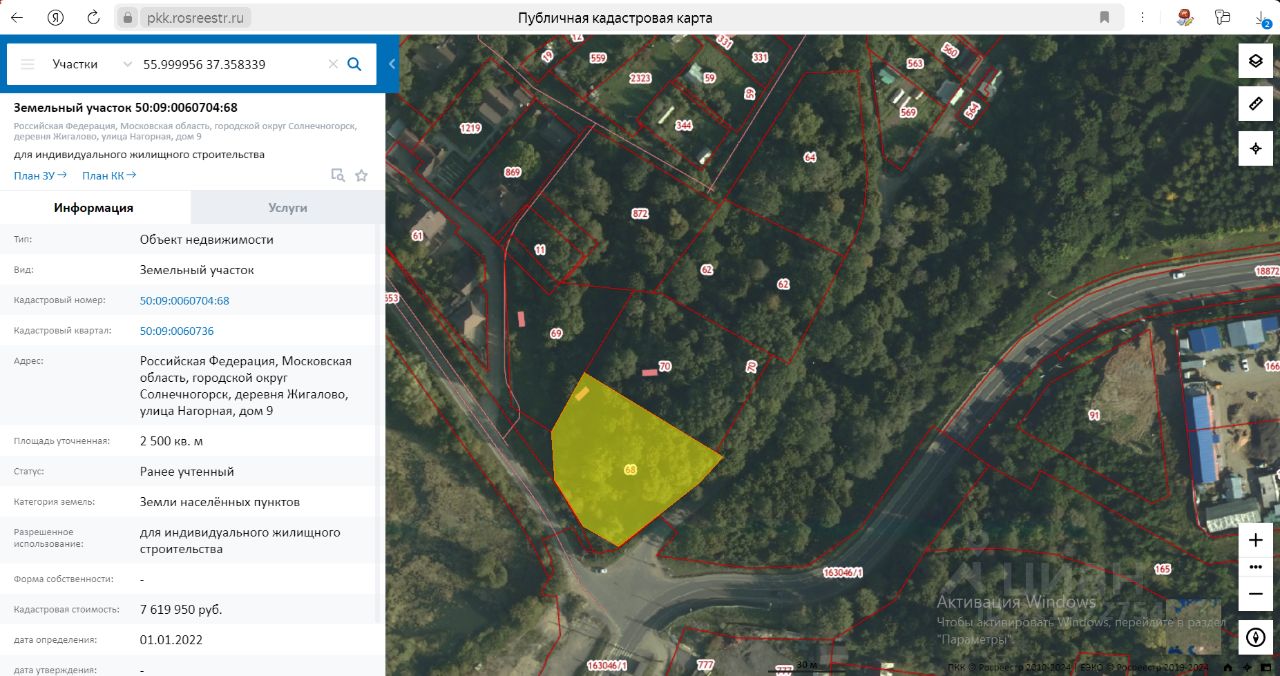Zoom out the map with minus
The width and height of the screenshot is (1280, 676).
pos(1256,593)
